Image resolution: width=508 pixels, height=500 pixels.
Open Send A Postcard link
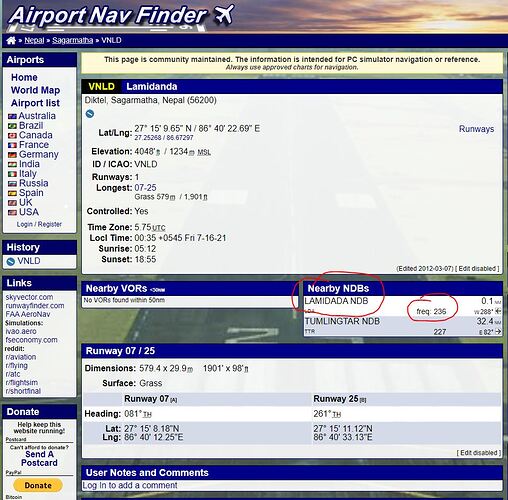pyautogui.click(x=39, y=459)
